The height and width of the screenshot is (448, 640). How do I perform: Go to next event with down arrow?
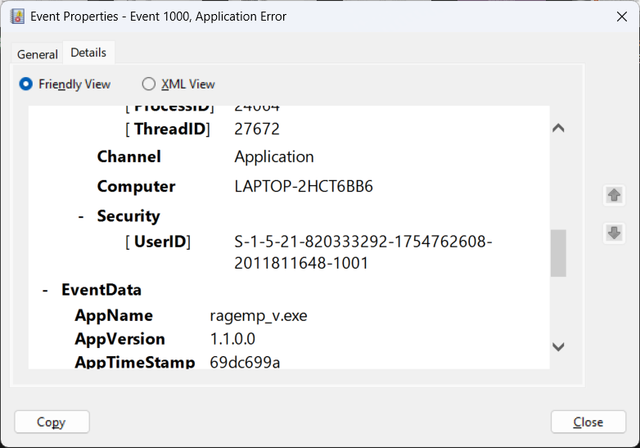614,233
